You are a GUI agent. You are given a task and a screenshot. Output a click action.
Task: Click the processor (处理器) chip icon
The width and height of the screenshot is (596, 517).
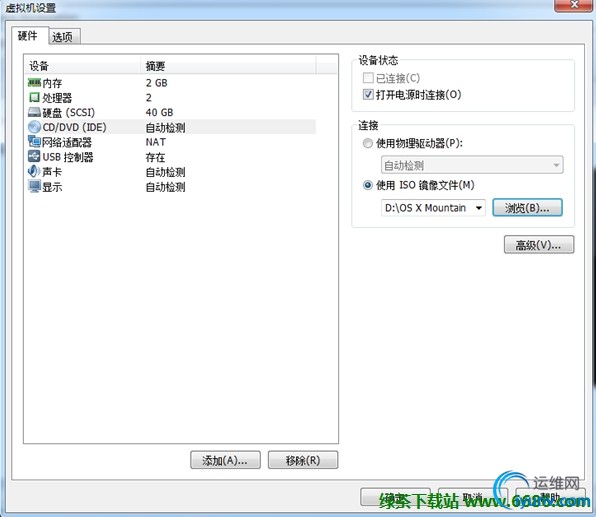tap(34, 97)
